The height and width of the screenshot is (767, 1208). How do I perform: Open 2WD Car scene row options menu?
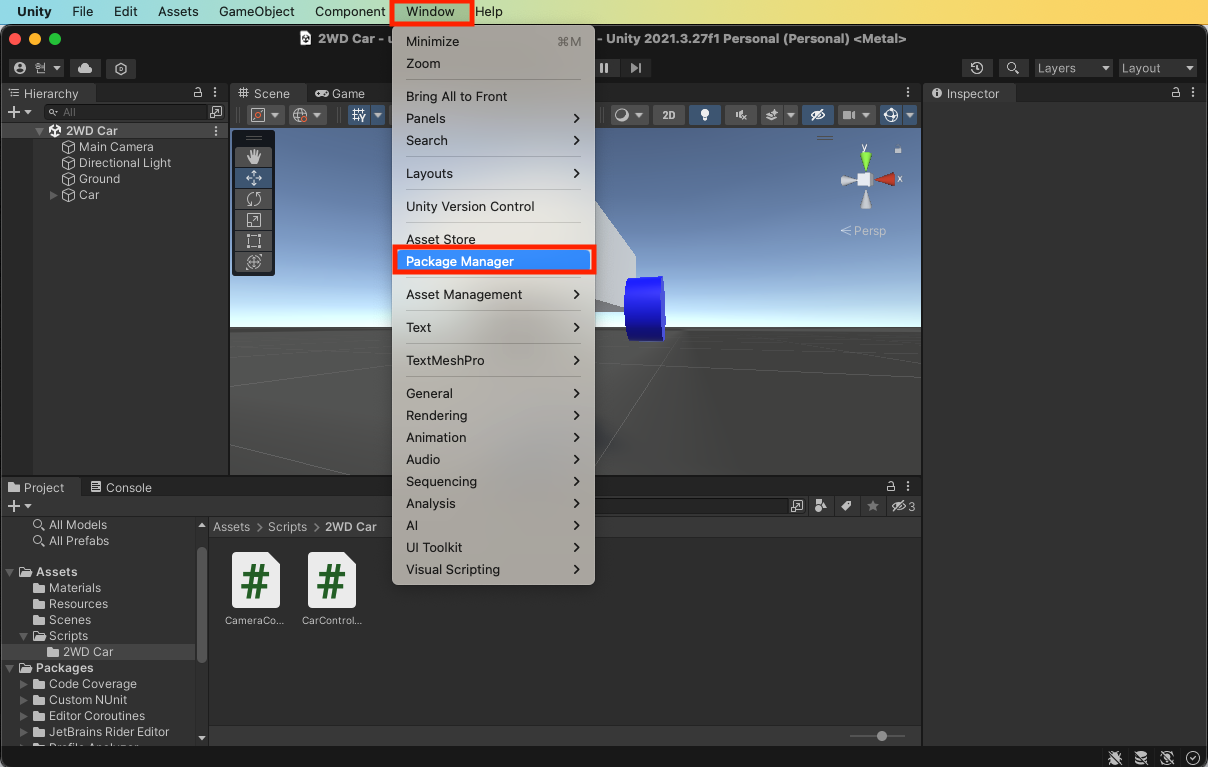click(x=216, y=131)
